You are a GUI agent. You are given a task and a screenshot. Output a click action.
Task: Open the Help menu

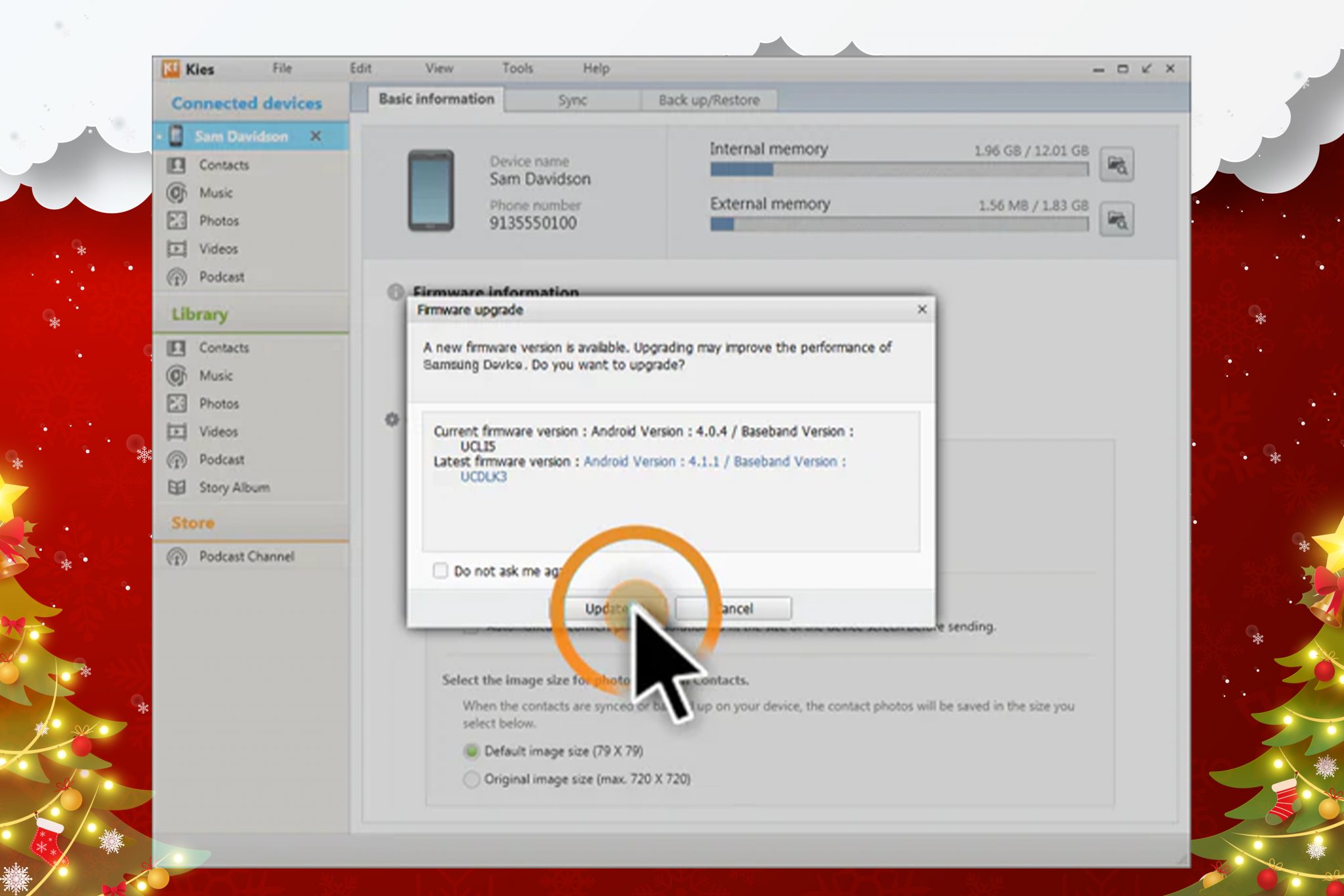[596, 68]
